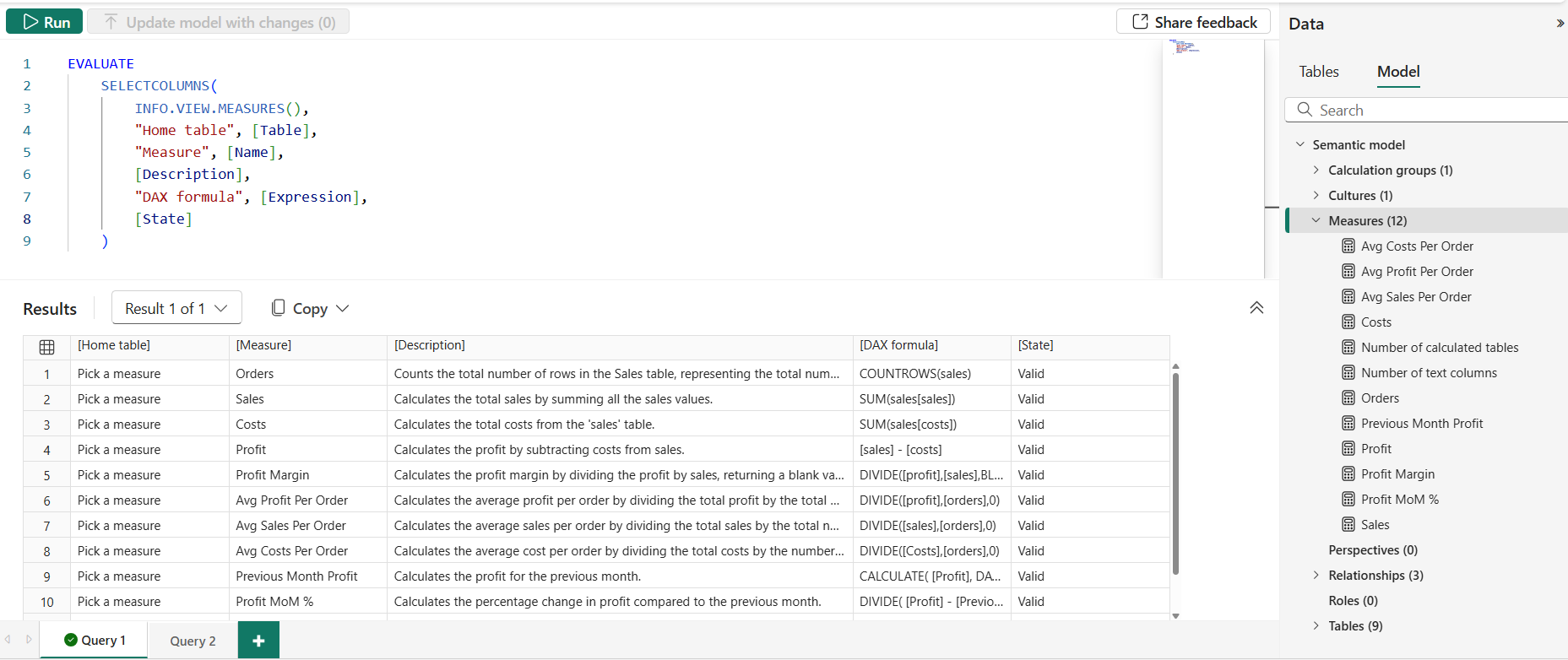Go to next query tab with right arrow
This screenshot has width=1568, height=660.
coord(29,640)
